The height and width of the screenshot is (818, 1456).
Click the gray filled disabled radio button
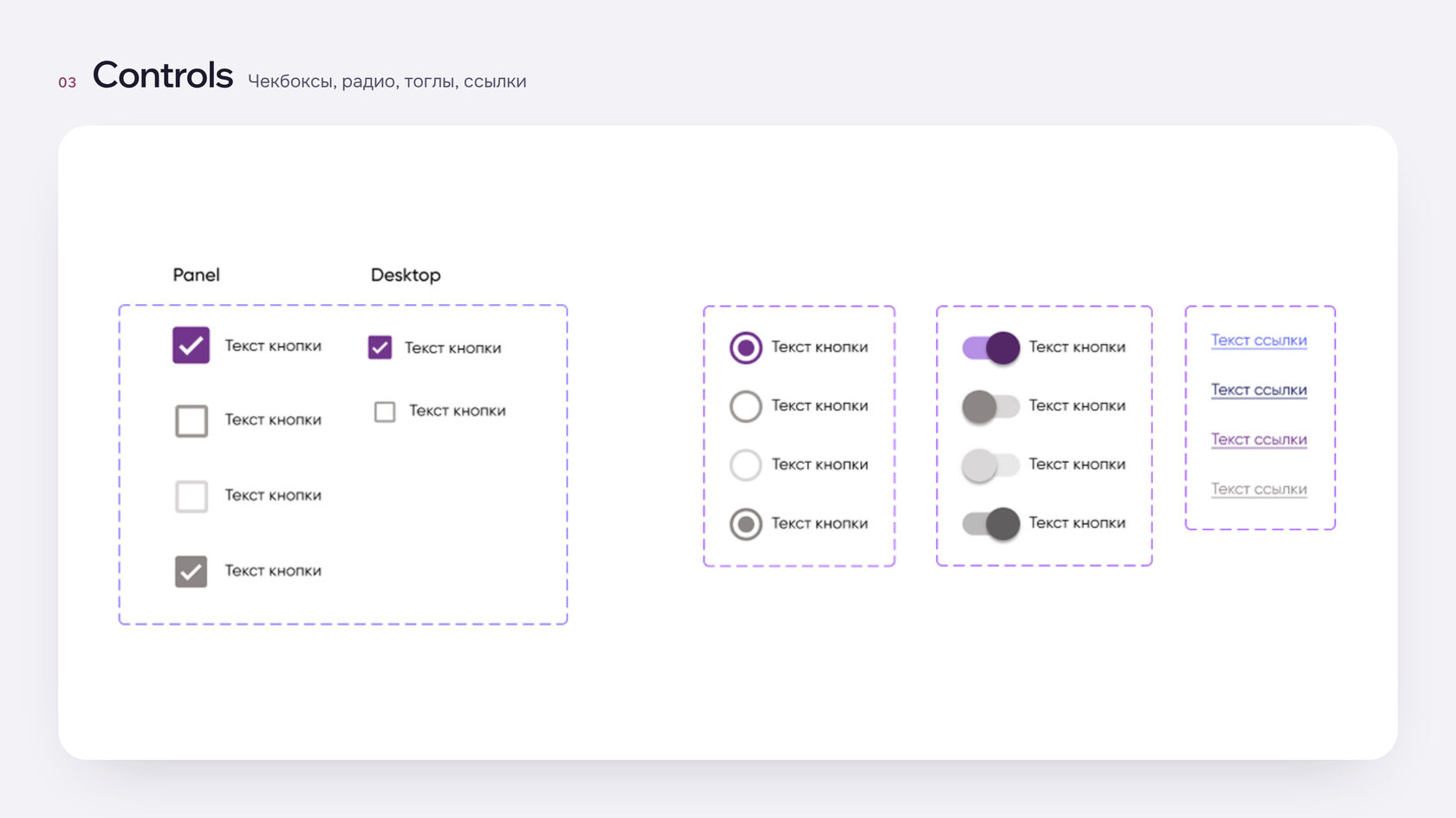[x=745, y=523]
